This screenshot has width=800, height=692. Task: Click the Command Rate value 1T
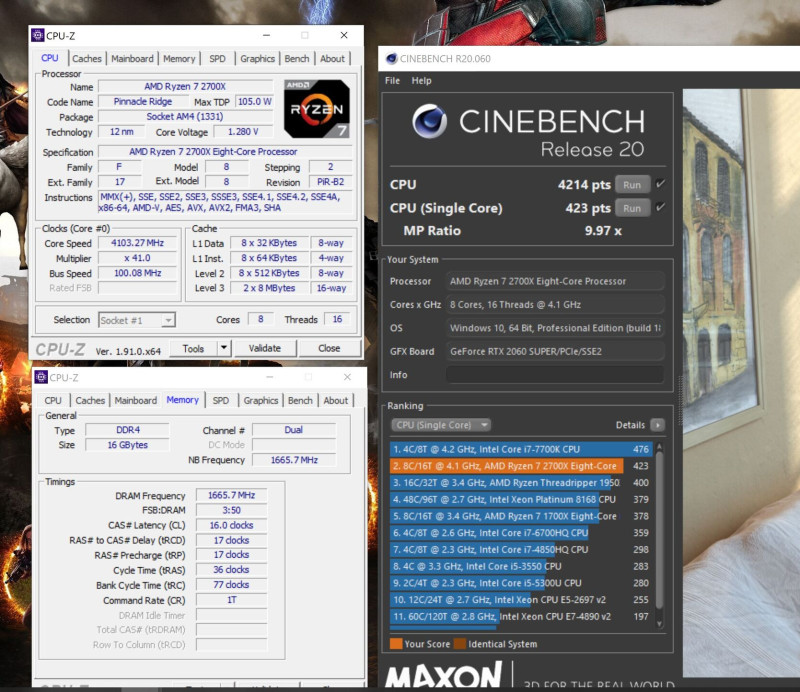pos(232,600)
